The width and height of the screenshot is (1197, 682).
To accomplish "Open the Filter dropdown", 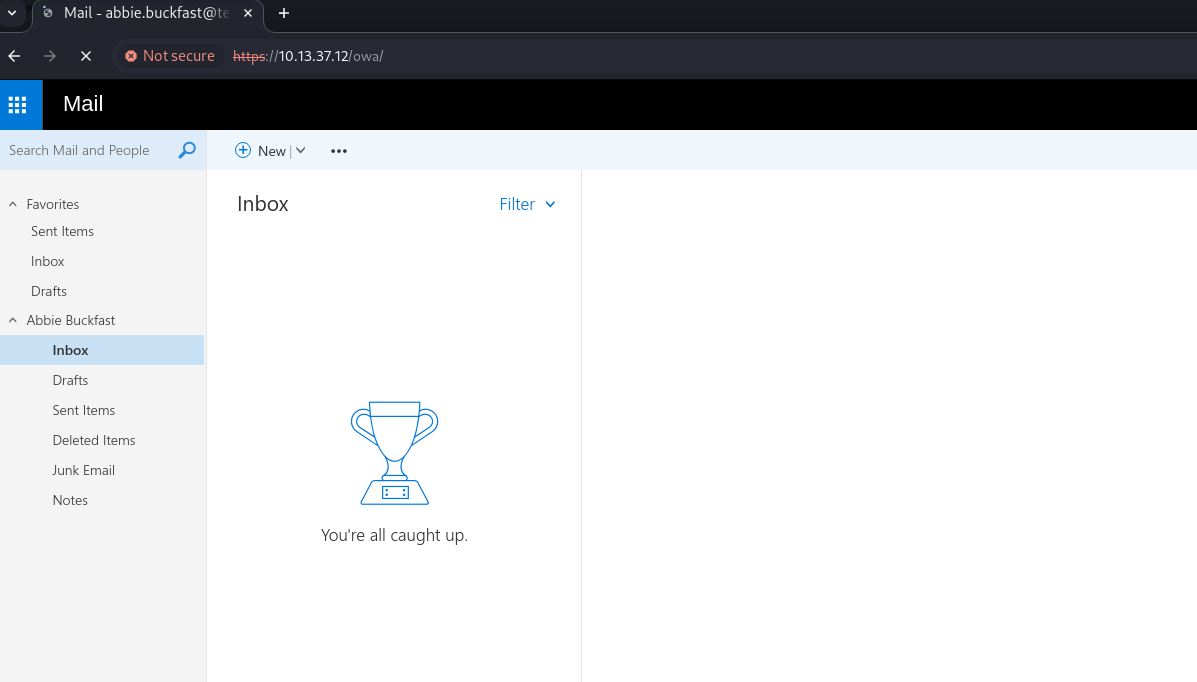I will tap(527, 204).
